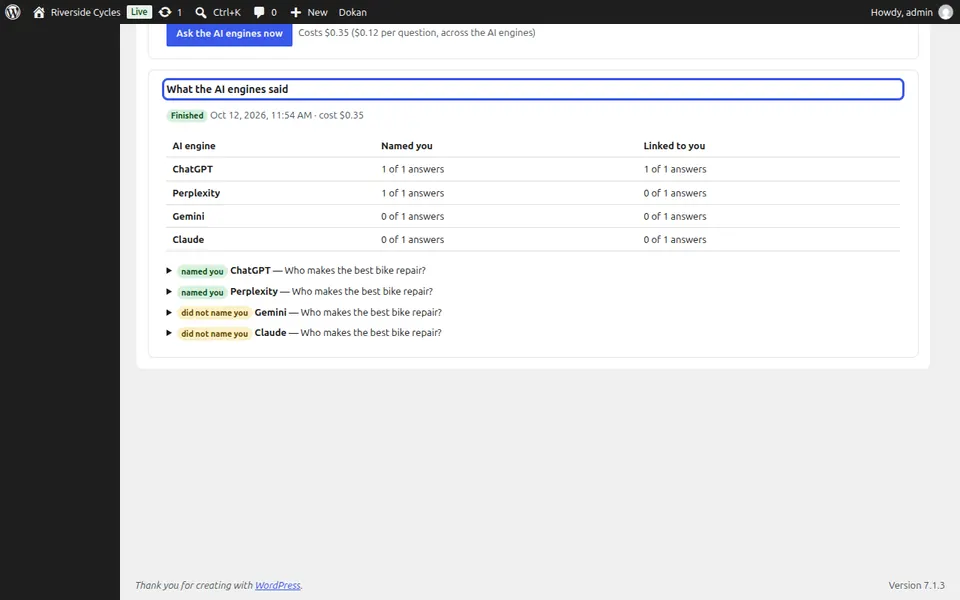
Task: Click the Finished status badge
Action: (187, 115)
